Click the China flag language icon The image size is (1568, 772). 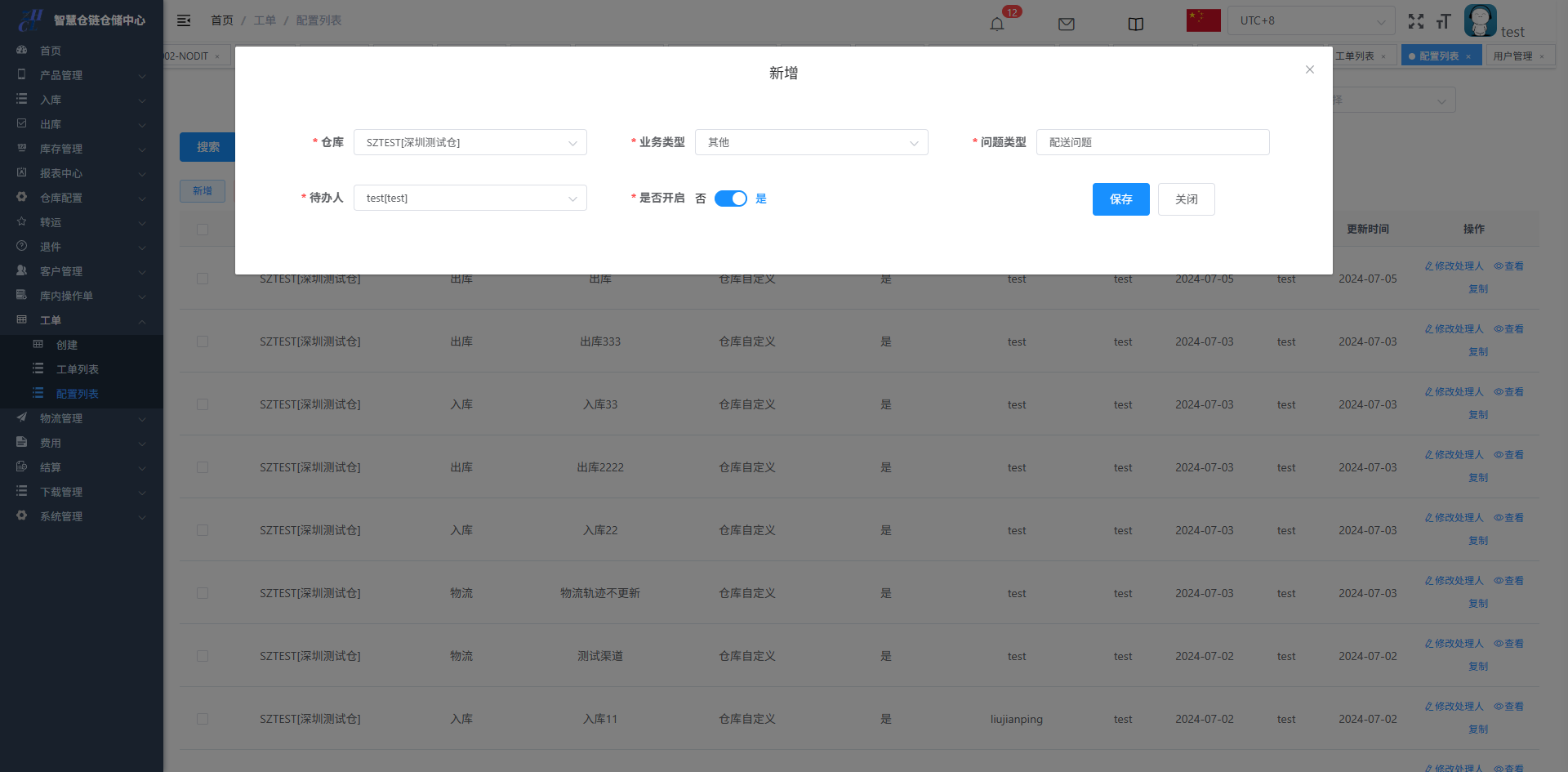click(1203, 20)
